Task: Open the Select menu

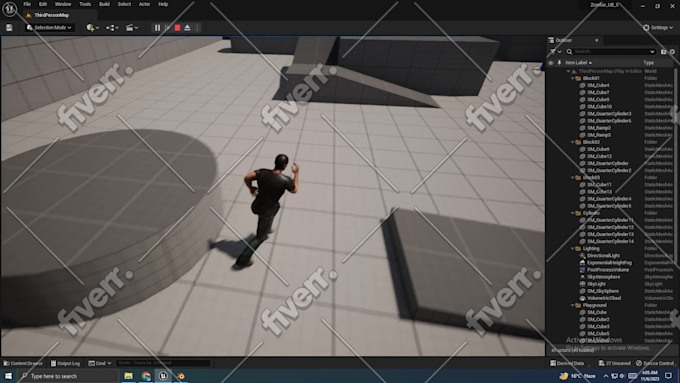Action: (124, 4)
